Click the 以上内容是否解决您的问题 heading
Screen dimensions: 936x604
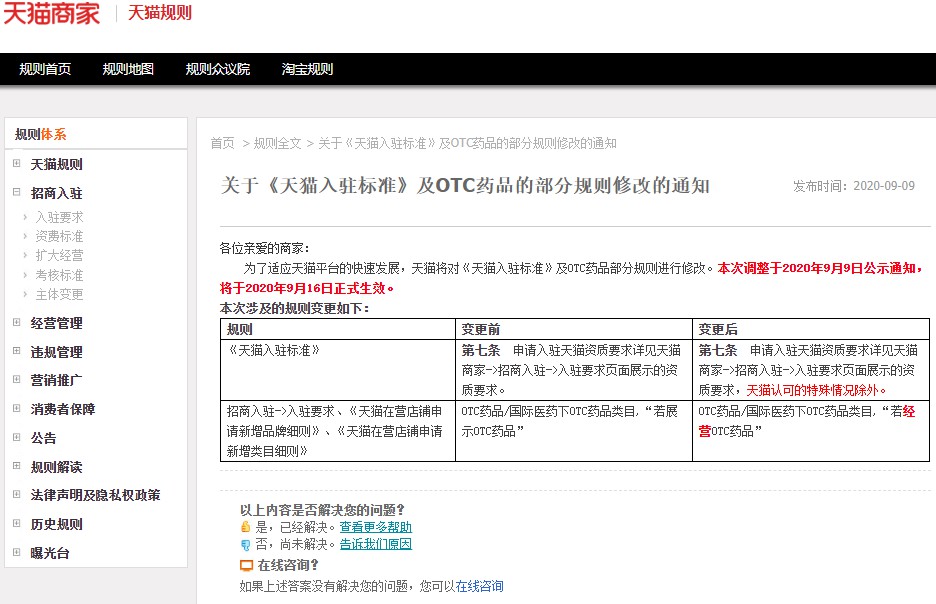pyautogui.click(x=322, y=510)
